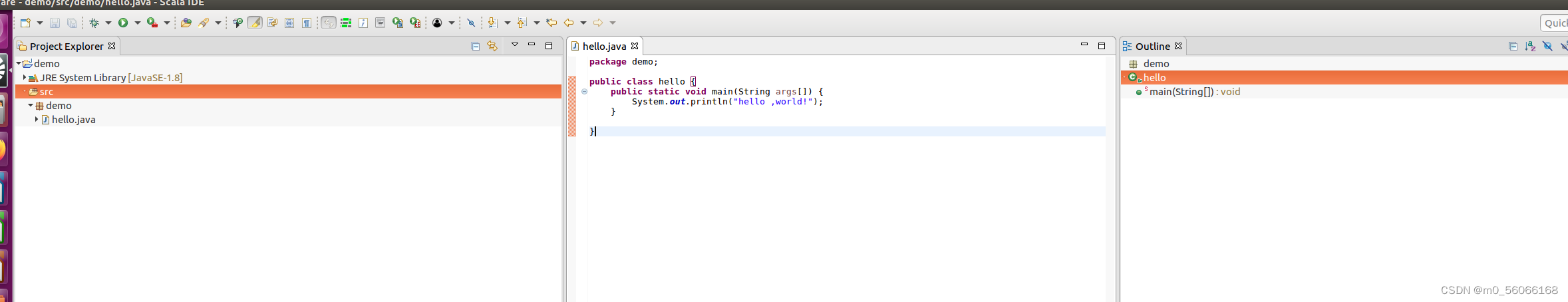This screenshot has width=1568, height=302.
Task: Open the Search dropdown arrow
Action: pyautogui.click(x=218, y=23)
